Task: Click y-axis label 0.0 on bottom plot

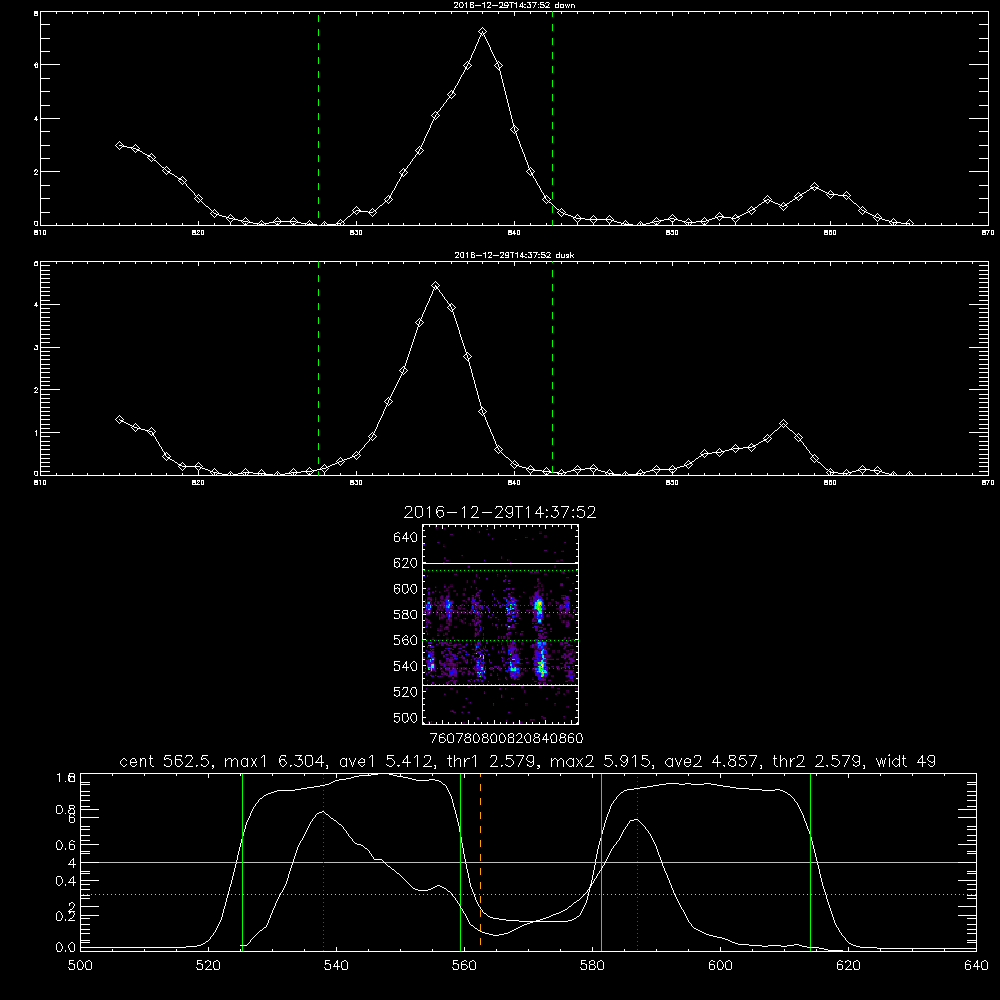Action: (66, 948)
